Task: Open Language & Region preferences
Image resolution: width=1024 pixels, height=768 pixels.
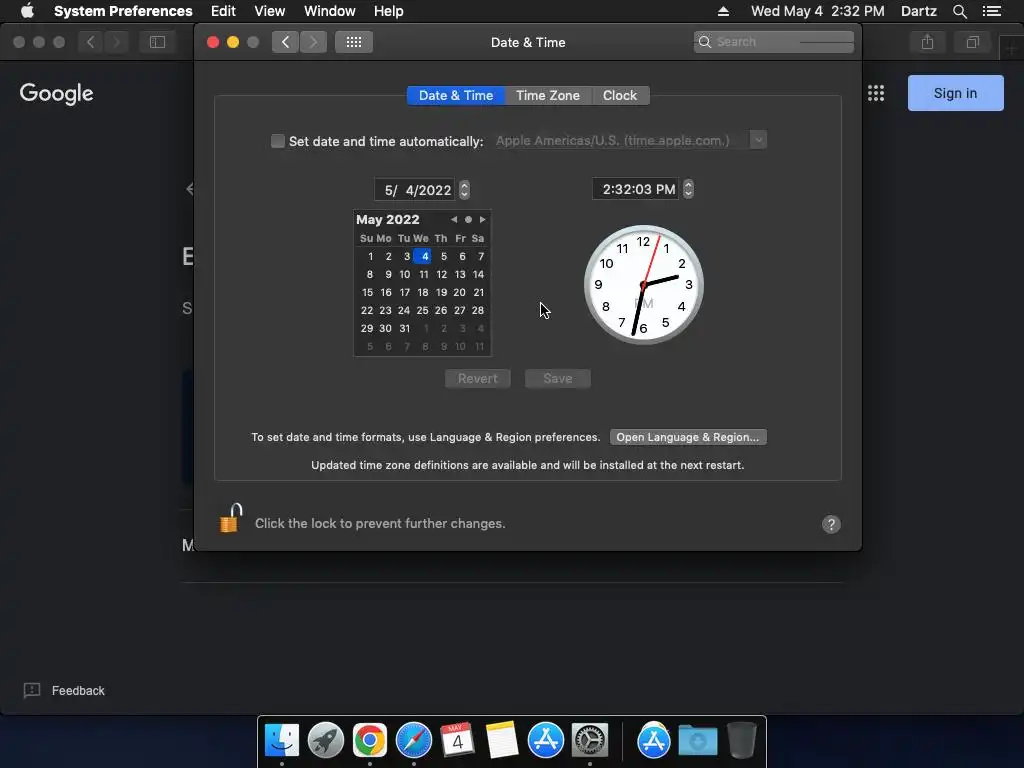Action: tap(688, 437)
